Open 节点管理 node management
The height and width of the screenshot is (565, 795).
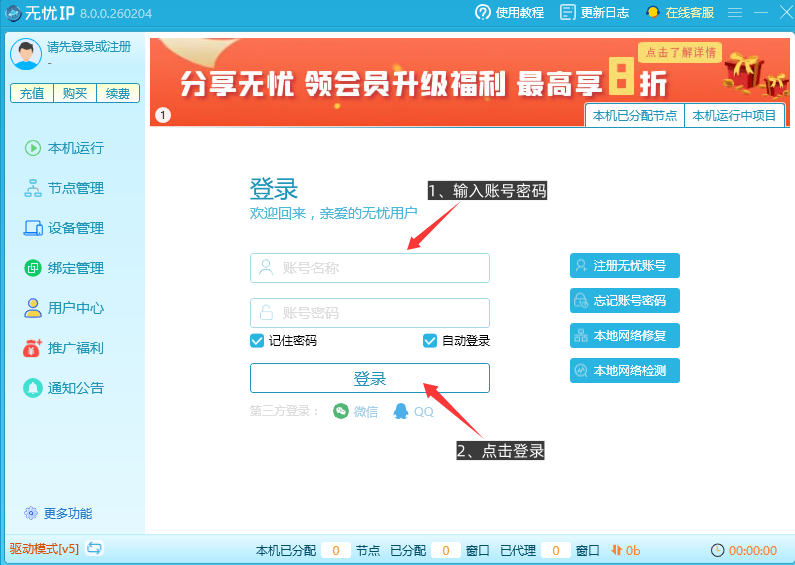[x=64, y=188]
